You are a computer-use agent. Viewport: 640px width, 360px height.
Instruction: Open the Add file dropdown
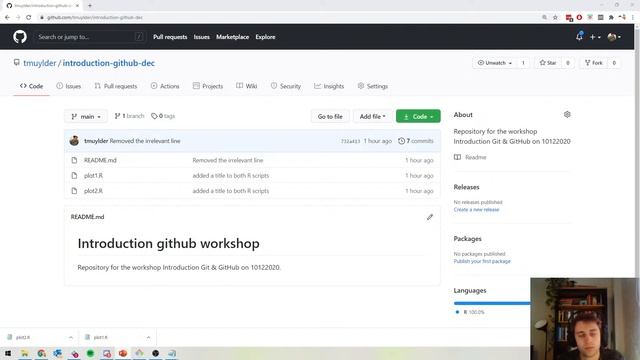[372, 116]
